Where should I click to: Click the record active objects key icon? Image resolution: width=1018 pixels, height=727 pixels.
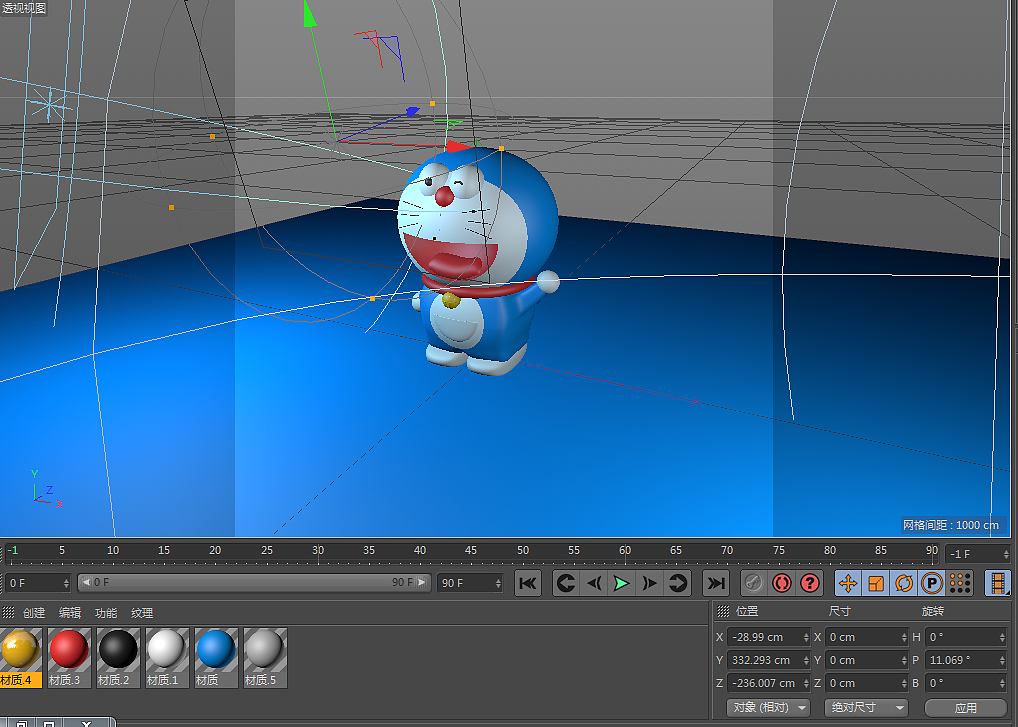[x=753, y=583]
